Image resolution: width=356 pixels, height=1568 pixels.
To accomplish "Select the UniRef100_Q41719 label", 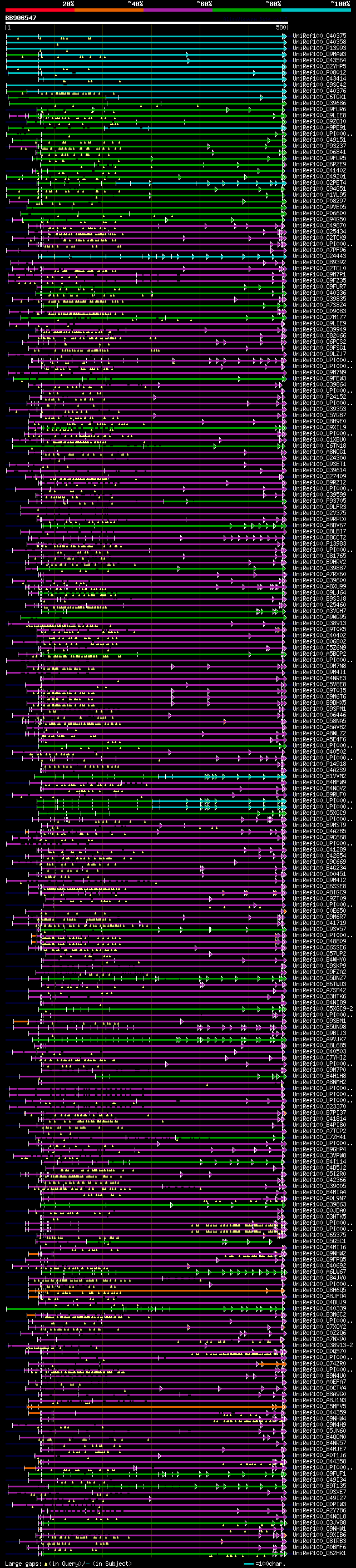I will tap(319, 923).
